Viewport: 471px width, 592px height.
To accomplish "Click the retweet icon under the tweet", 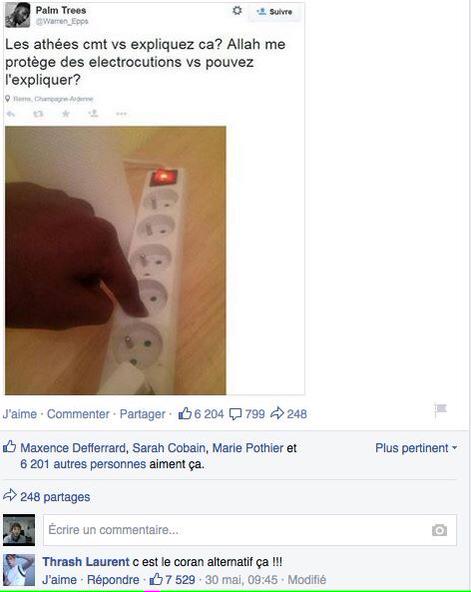I will click(x=38, y=114).
